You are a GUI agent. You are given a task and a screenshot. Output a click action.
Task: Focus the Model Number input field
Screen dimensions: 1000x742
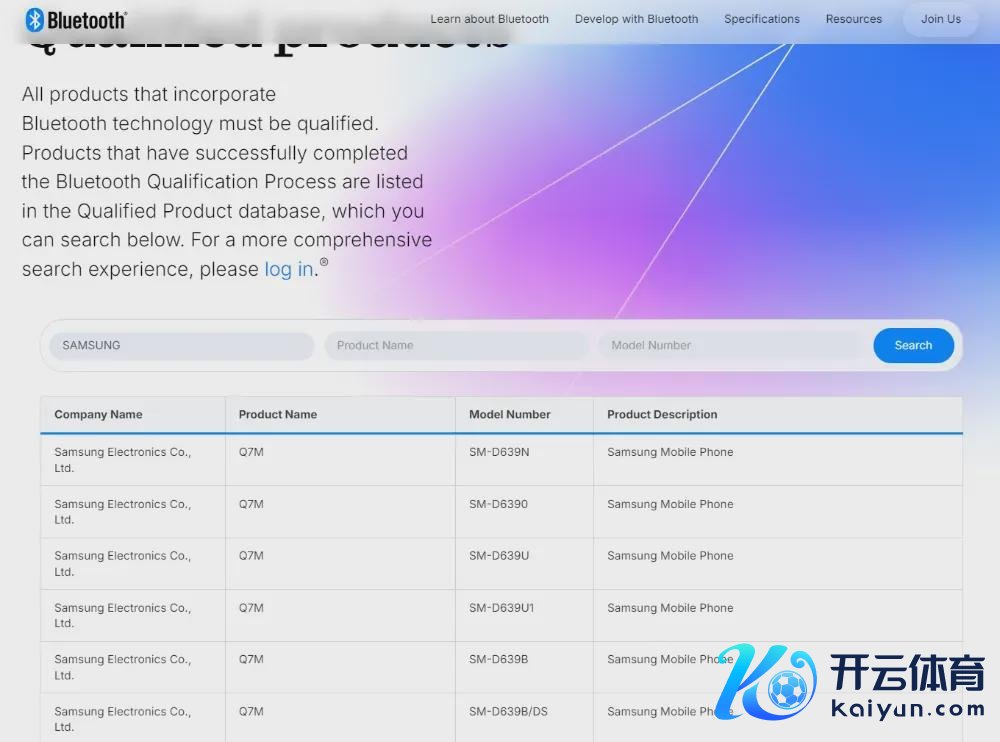[730, 346]
